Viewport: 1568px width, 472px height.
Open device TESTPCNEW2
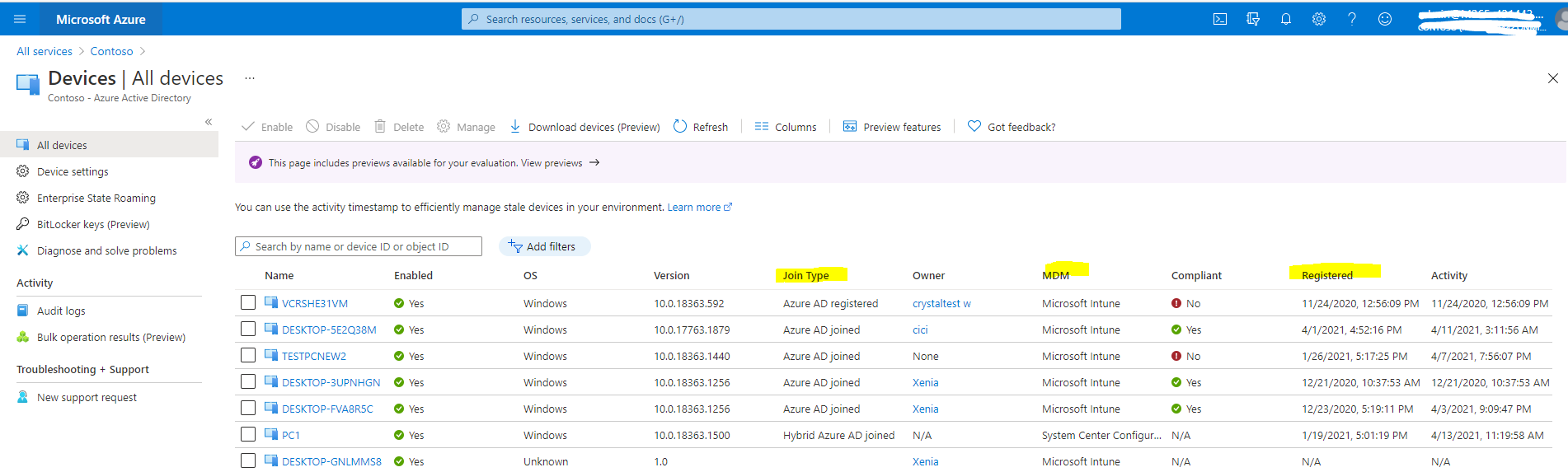point(314,357)
